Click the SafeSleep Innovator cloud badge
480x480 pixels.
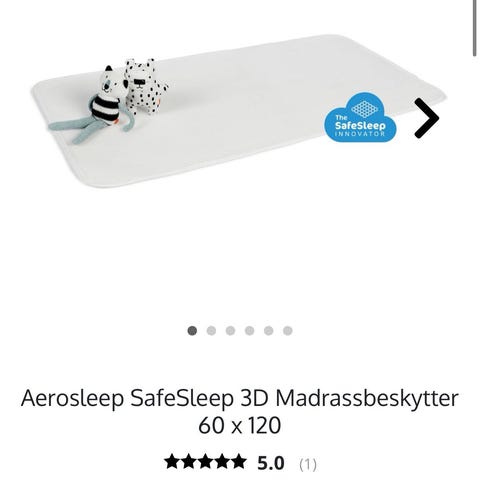tap(360, 117)
